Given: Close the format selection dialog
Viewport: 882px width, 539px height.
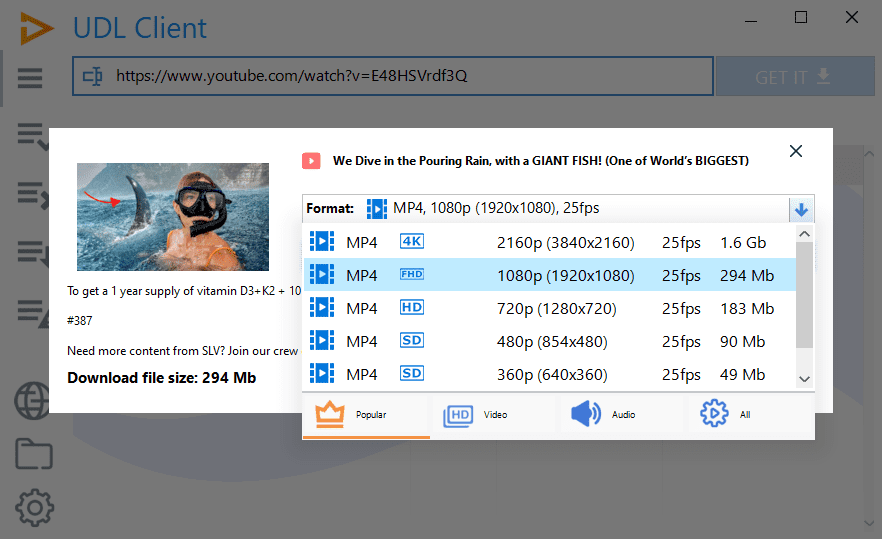Looking at the screenshot, I should point(795,151).
